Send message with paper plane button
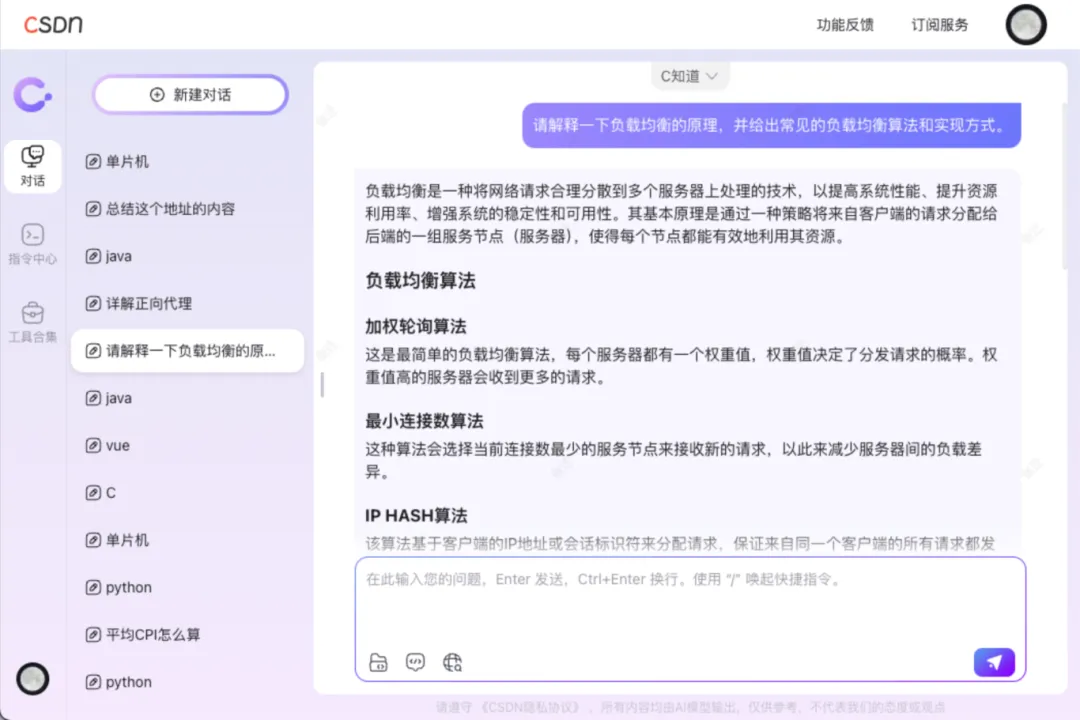This screenshot has width=1080, height=720. click(994, 662)
